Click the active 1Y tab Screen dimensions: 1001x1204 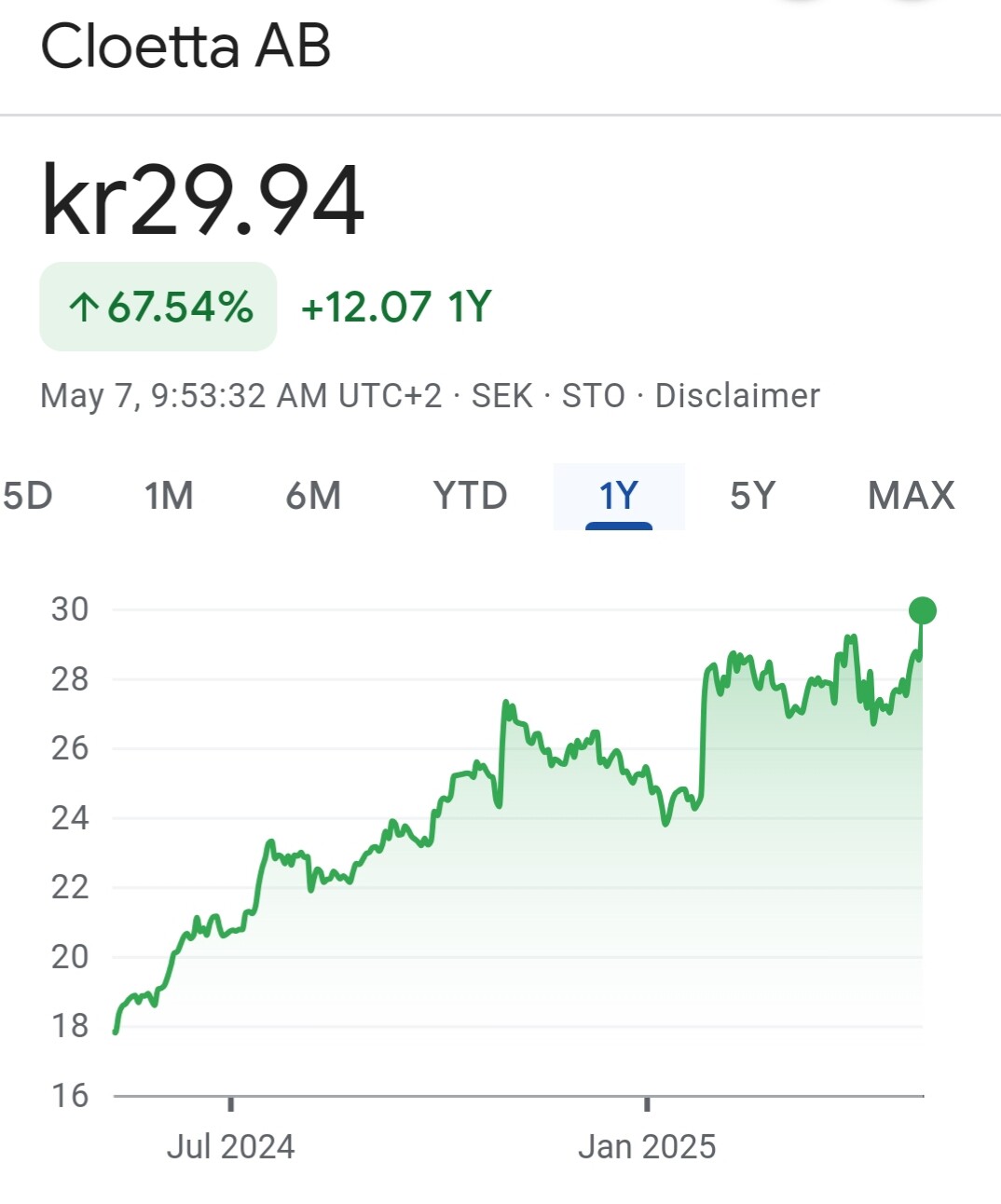(619, 496)
